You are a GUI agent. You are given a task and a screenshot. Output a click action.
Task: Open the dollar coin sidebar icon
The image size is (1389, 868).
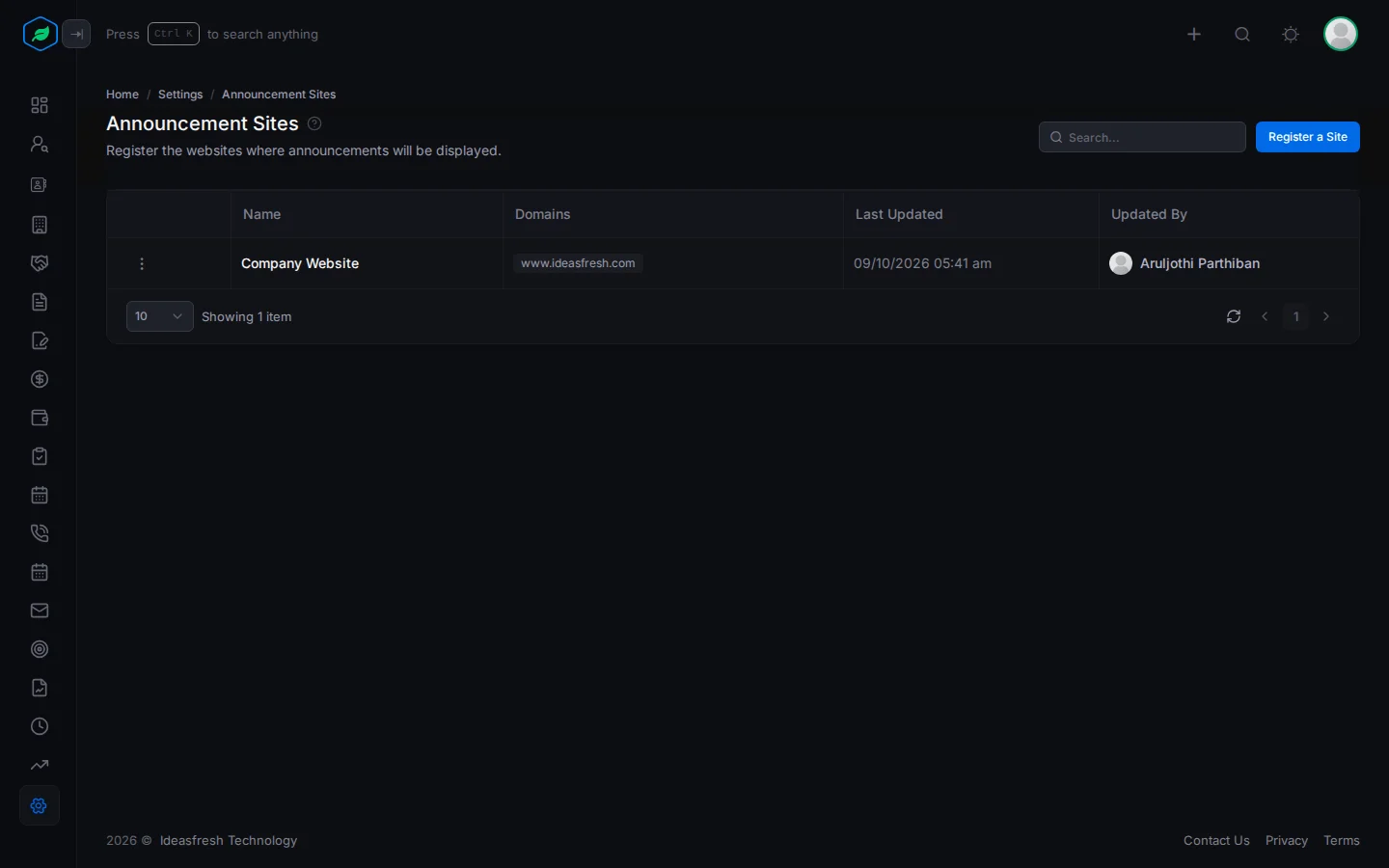point(40,379)
